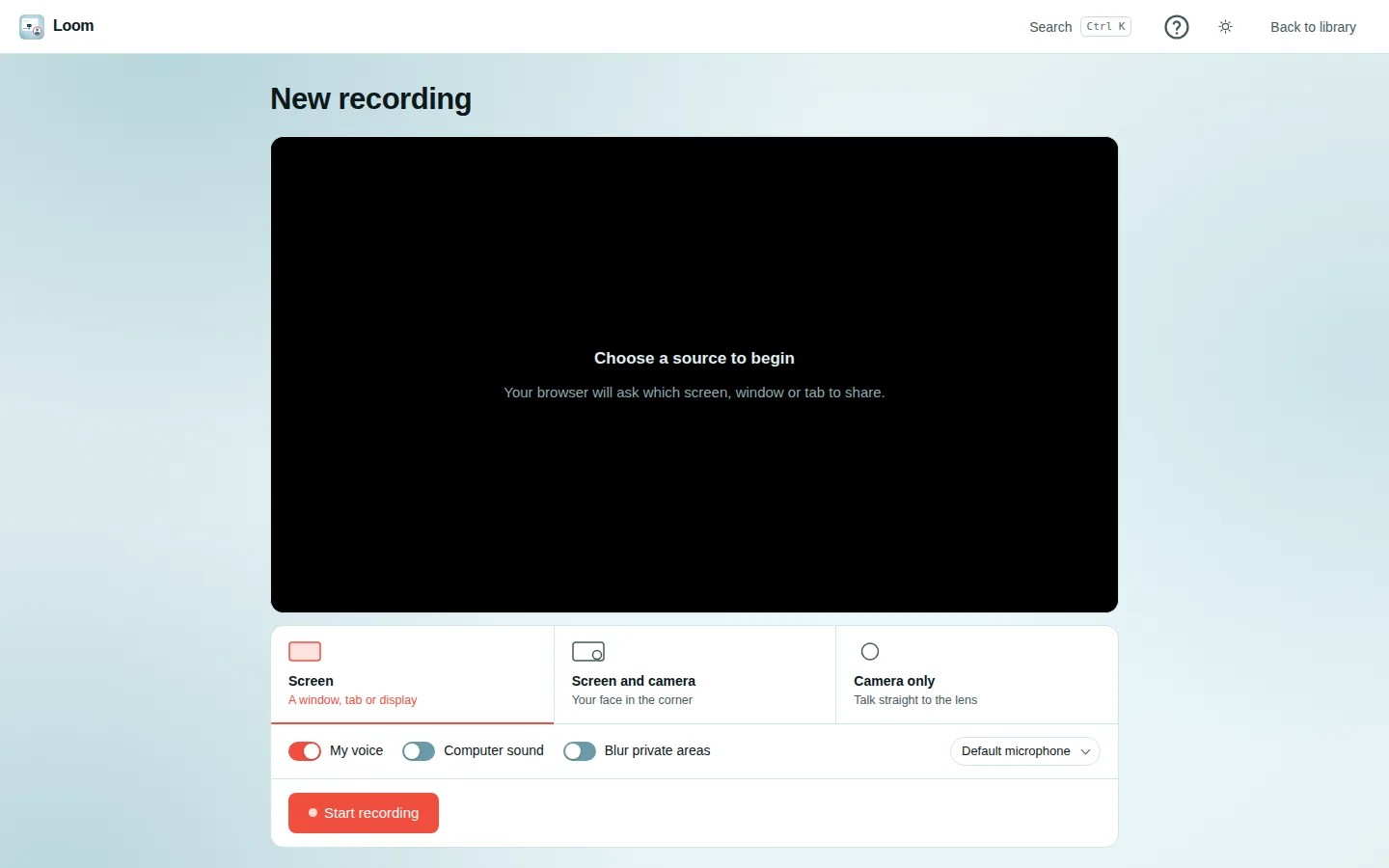Click the 'My voice' label text
The height and width of the screenshot is (868, 1389).
(357, 750)
